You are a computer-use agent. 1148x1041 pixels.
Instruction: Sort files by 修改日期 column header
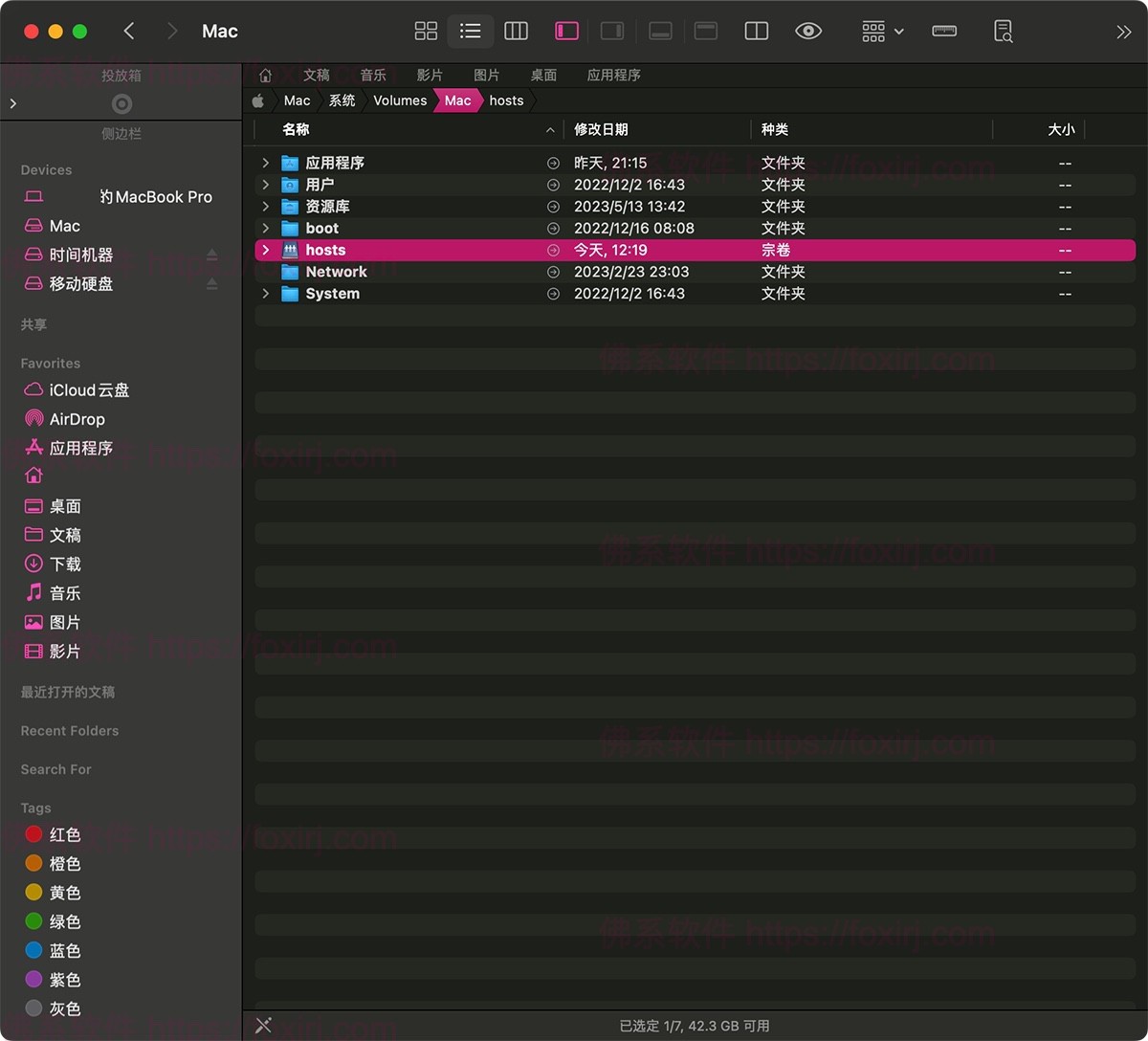[x=601, y=129]
